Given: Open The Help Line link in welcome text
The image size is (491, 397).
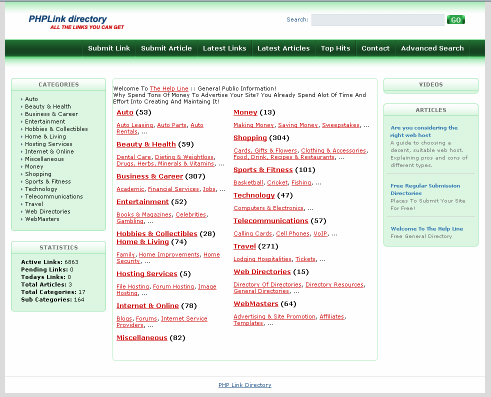Looking at the screenshot, I should (x=169, y=89).
